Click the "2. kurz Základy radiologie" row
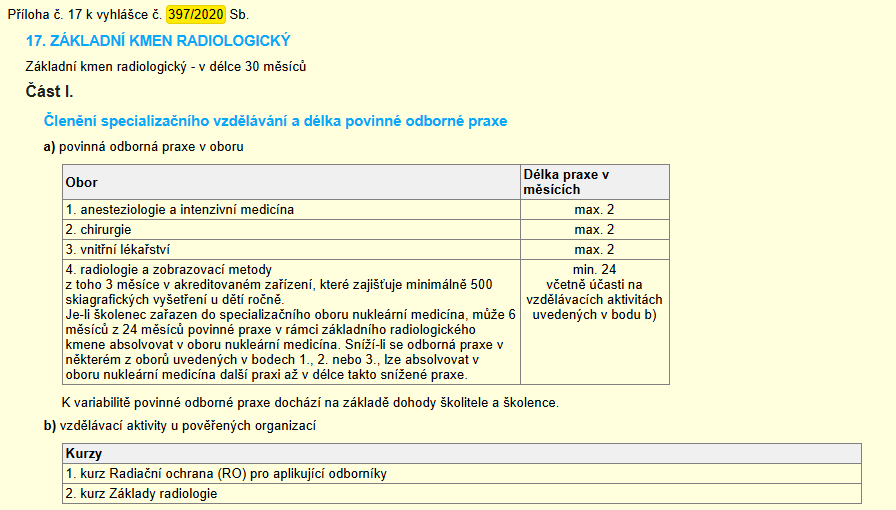 pos(141,493)
